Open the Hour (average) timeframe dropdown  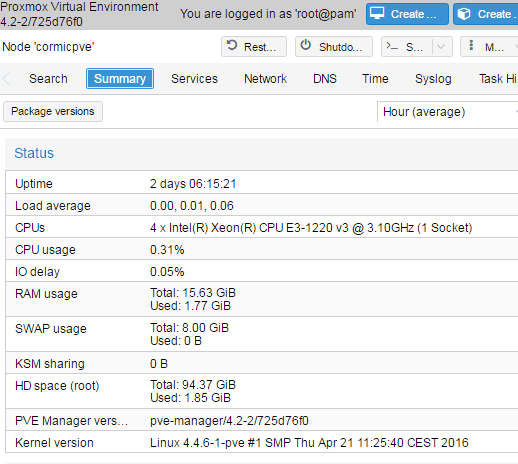[x=448, y=112]
